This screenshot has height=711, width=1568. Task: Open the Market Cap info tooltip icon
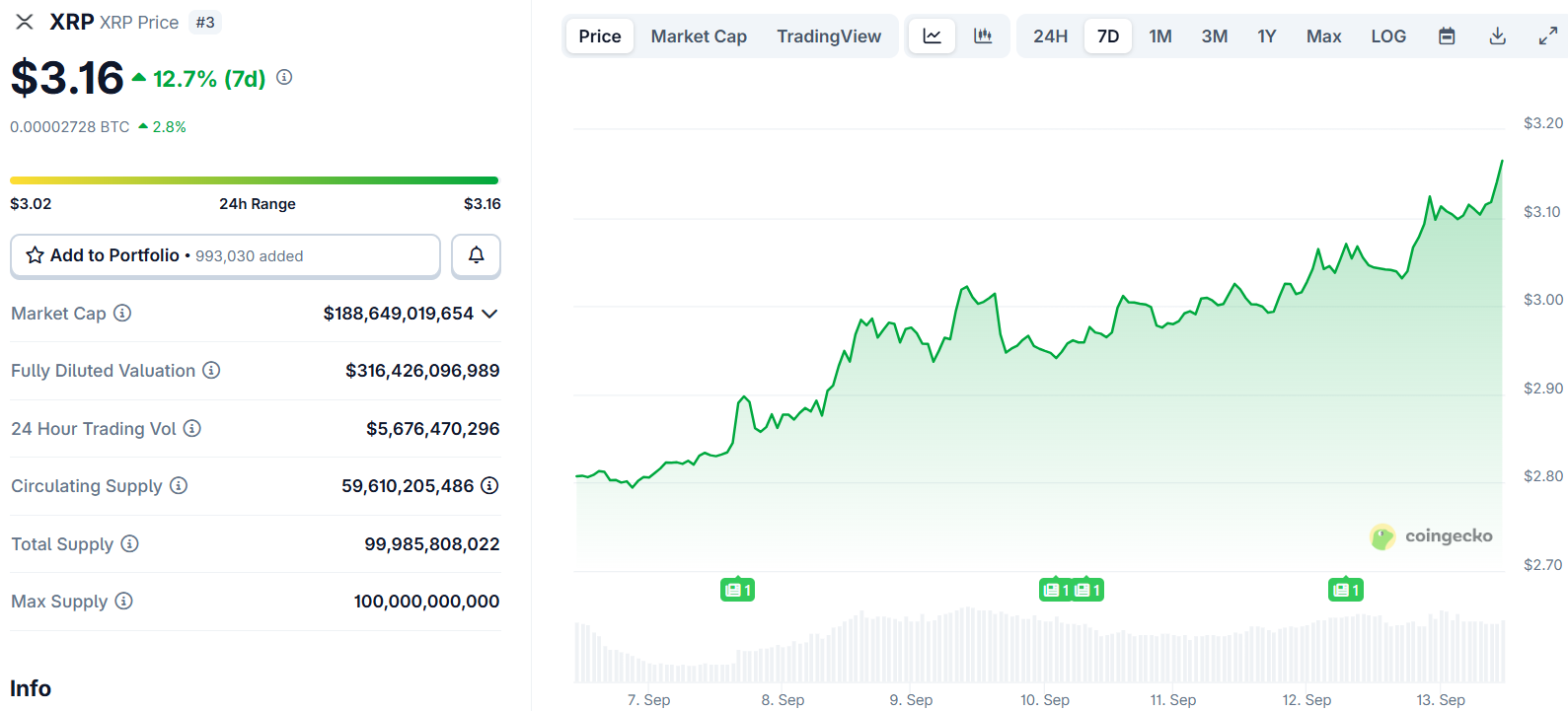point(122,313)
